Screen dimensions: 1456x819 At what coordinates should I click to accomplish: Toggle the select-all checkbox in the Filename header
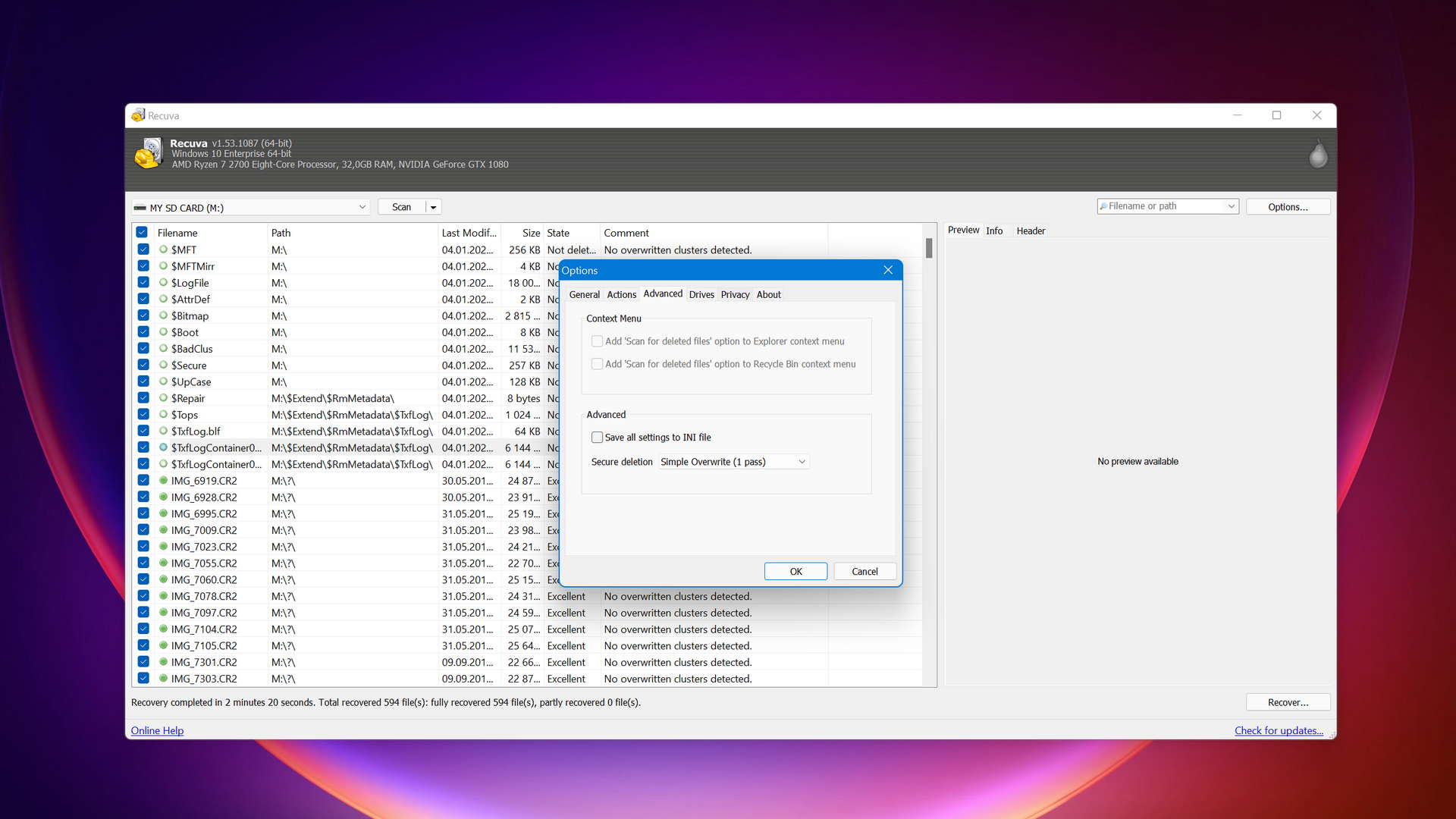[142, 232]
